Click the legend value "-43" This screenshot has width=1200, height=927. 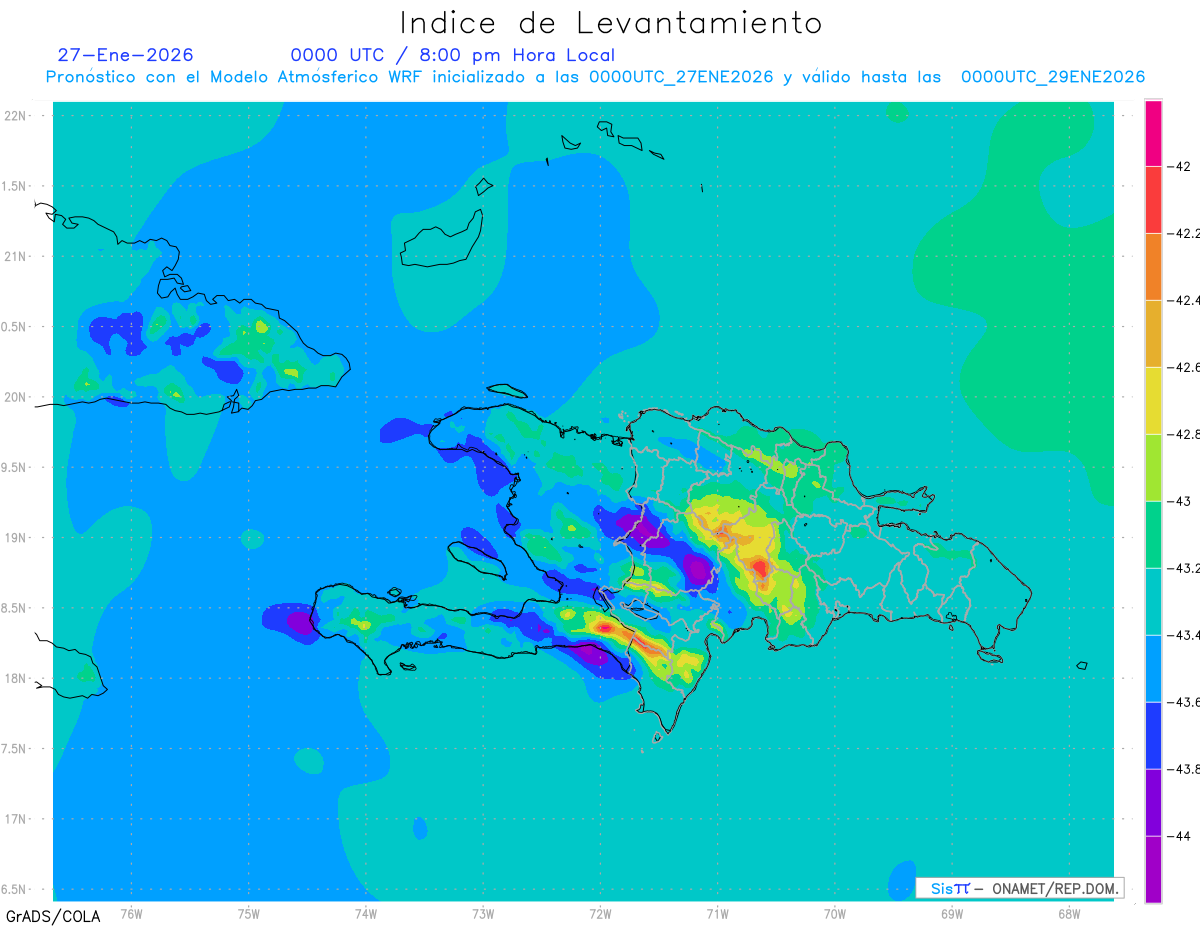tap(1181, 501)
